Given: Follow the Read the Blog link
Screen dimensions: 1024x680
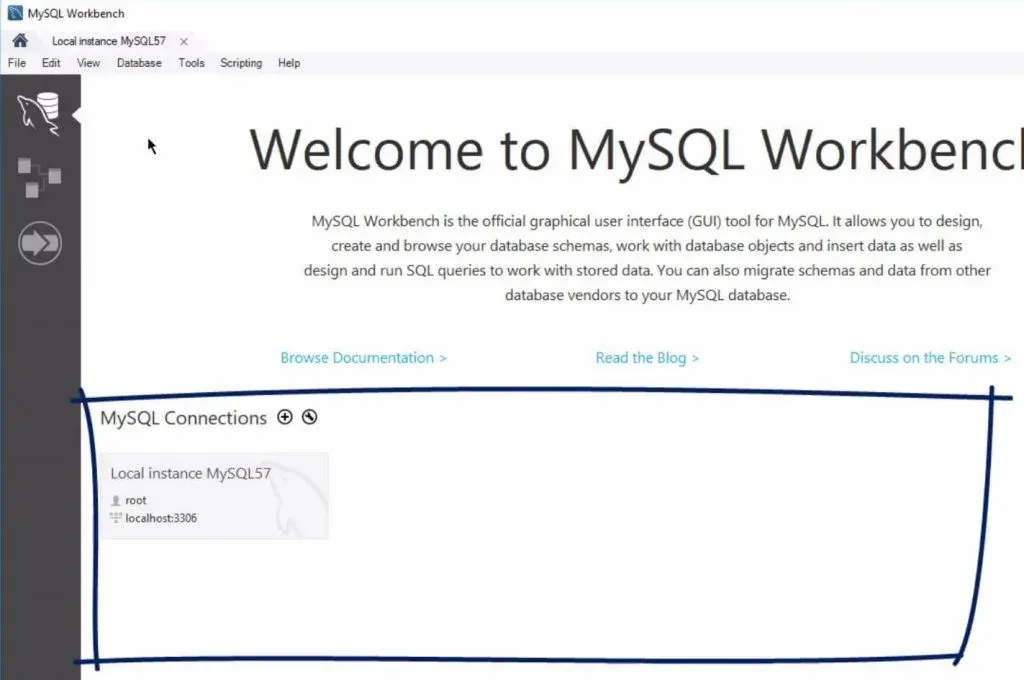Looking at the screenshot, I should (x=647, y=358).
